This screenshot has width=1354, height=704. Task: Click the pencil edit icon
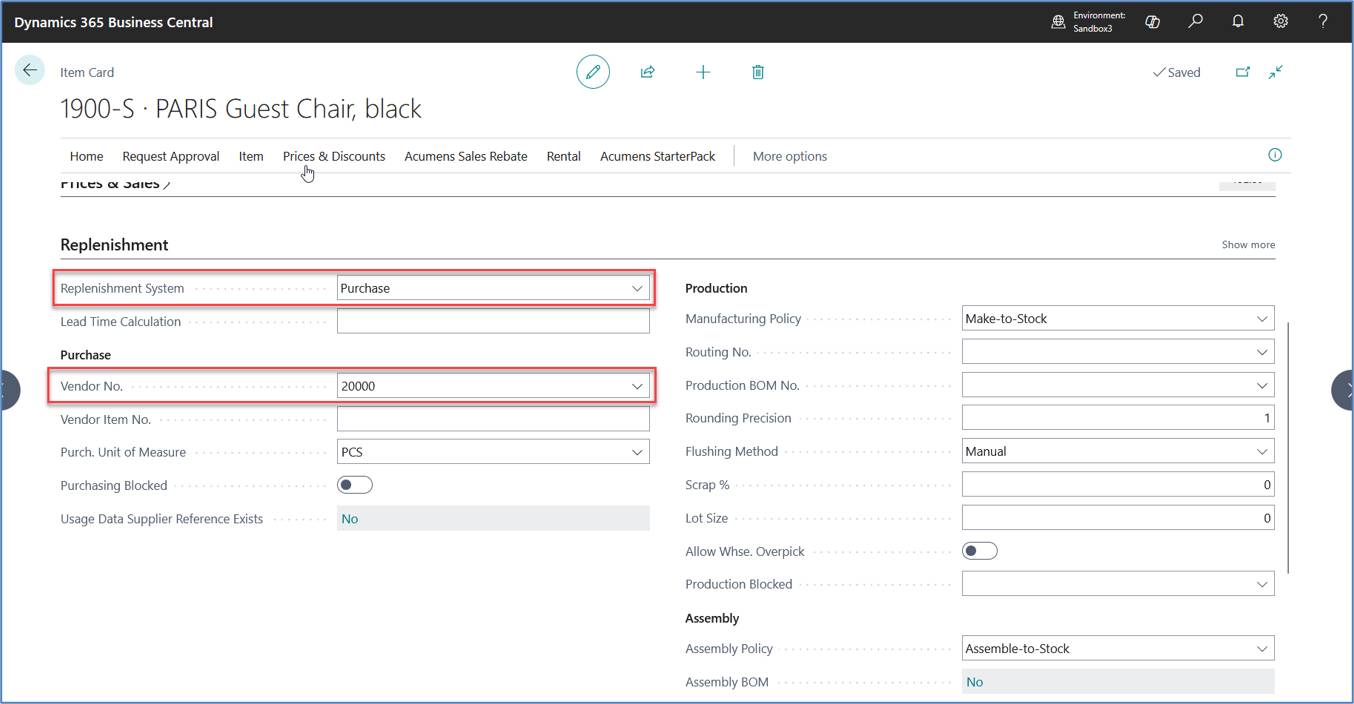(593, 72)
